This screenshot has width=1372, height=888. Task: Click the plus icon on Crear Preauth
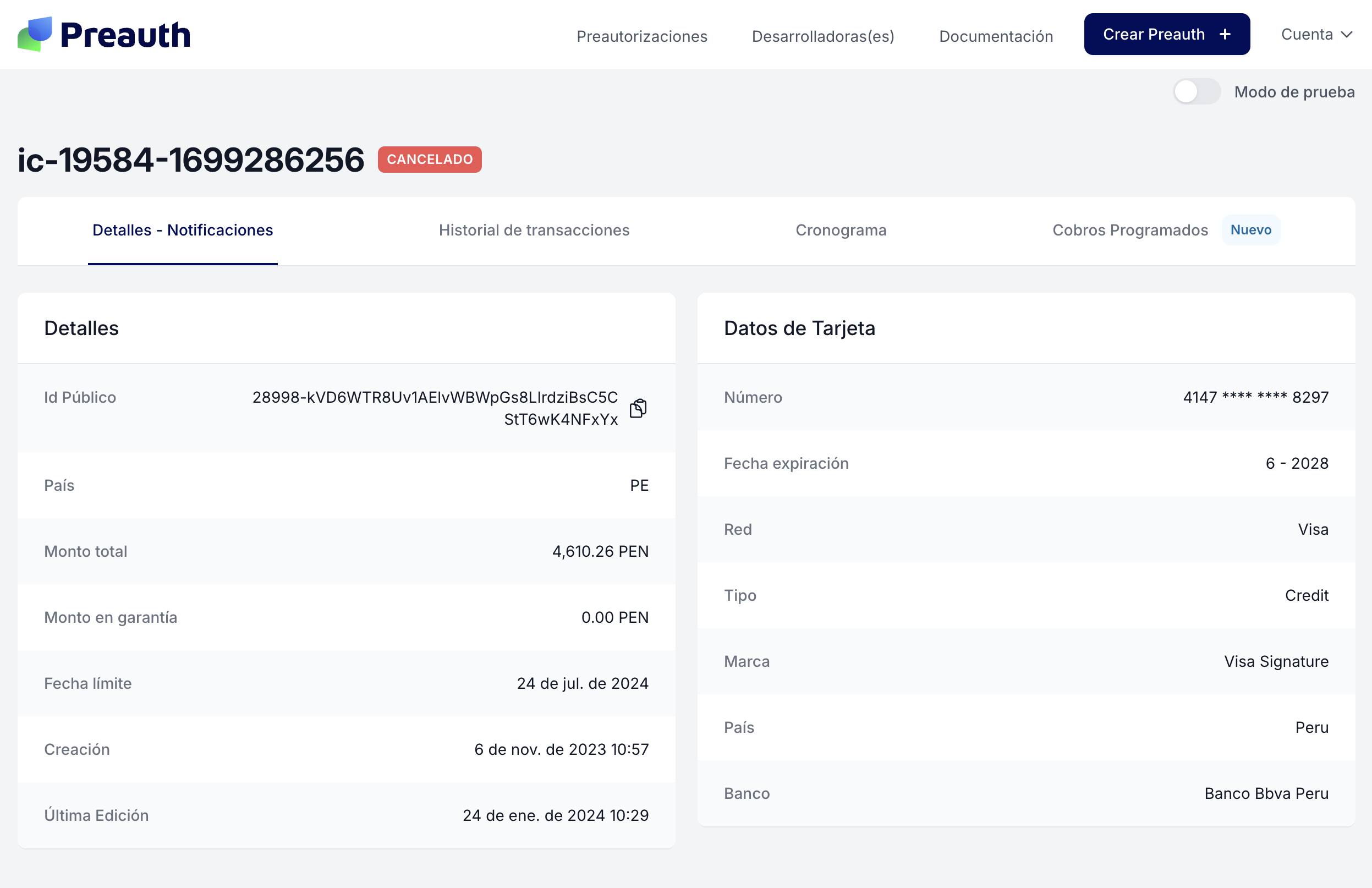click(x=1225, y=34)
